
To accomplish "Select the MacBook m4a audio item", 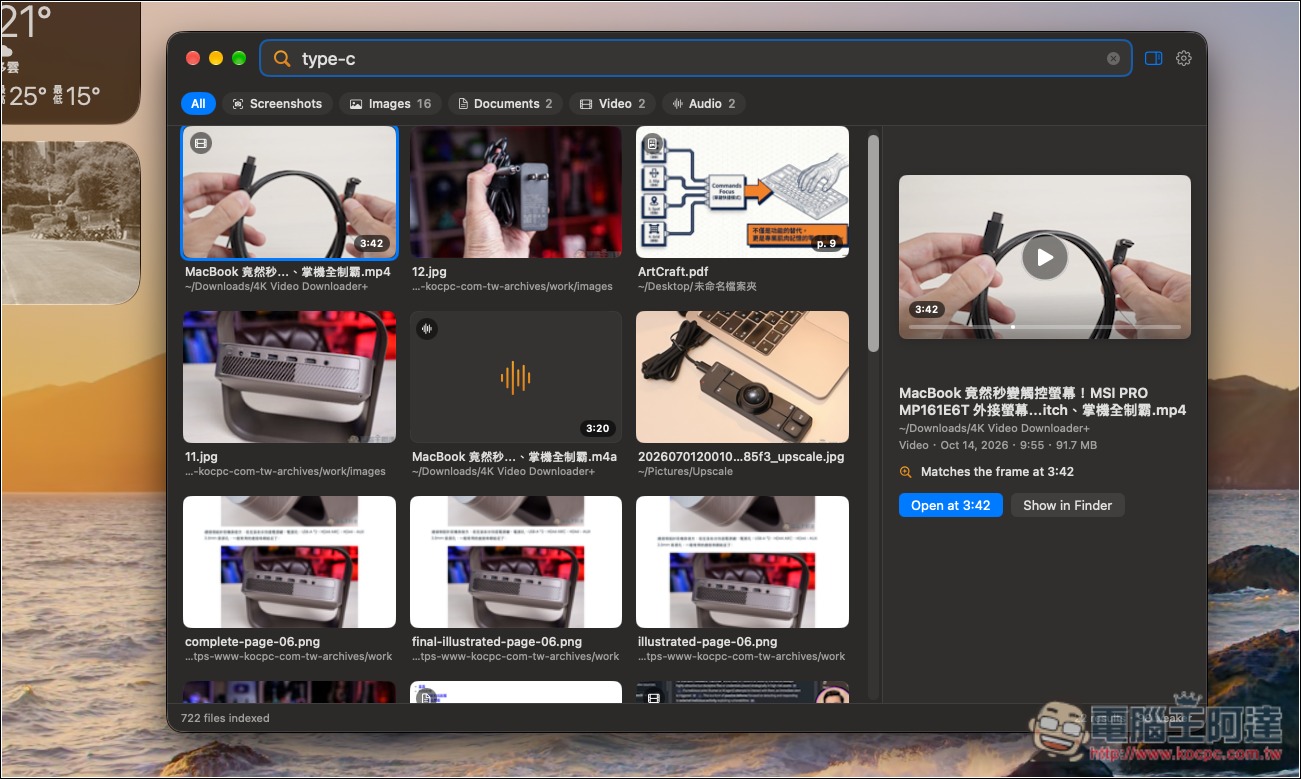I will pos(516,377).
